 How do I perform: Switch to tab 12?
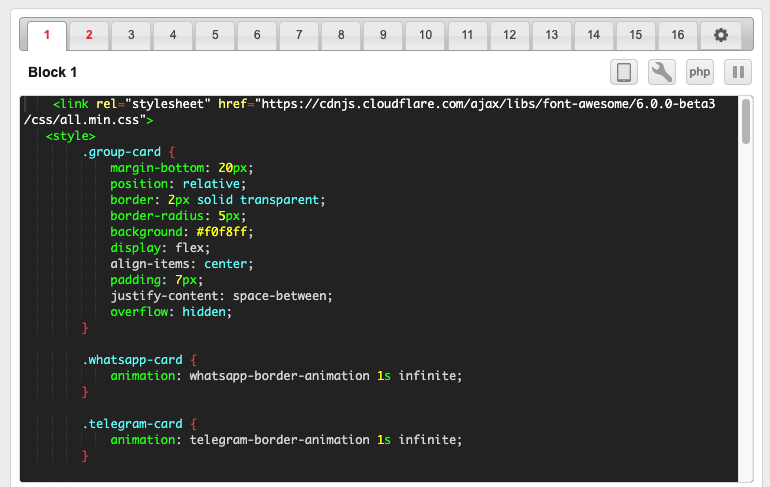(509, 35)
